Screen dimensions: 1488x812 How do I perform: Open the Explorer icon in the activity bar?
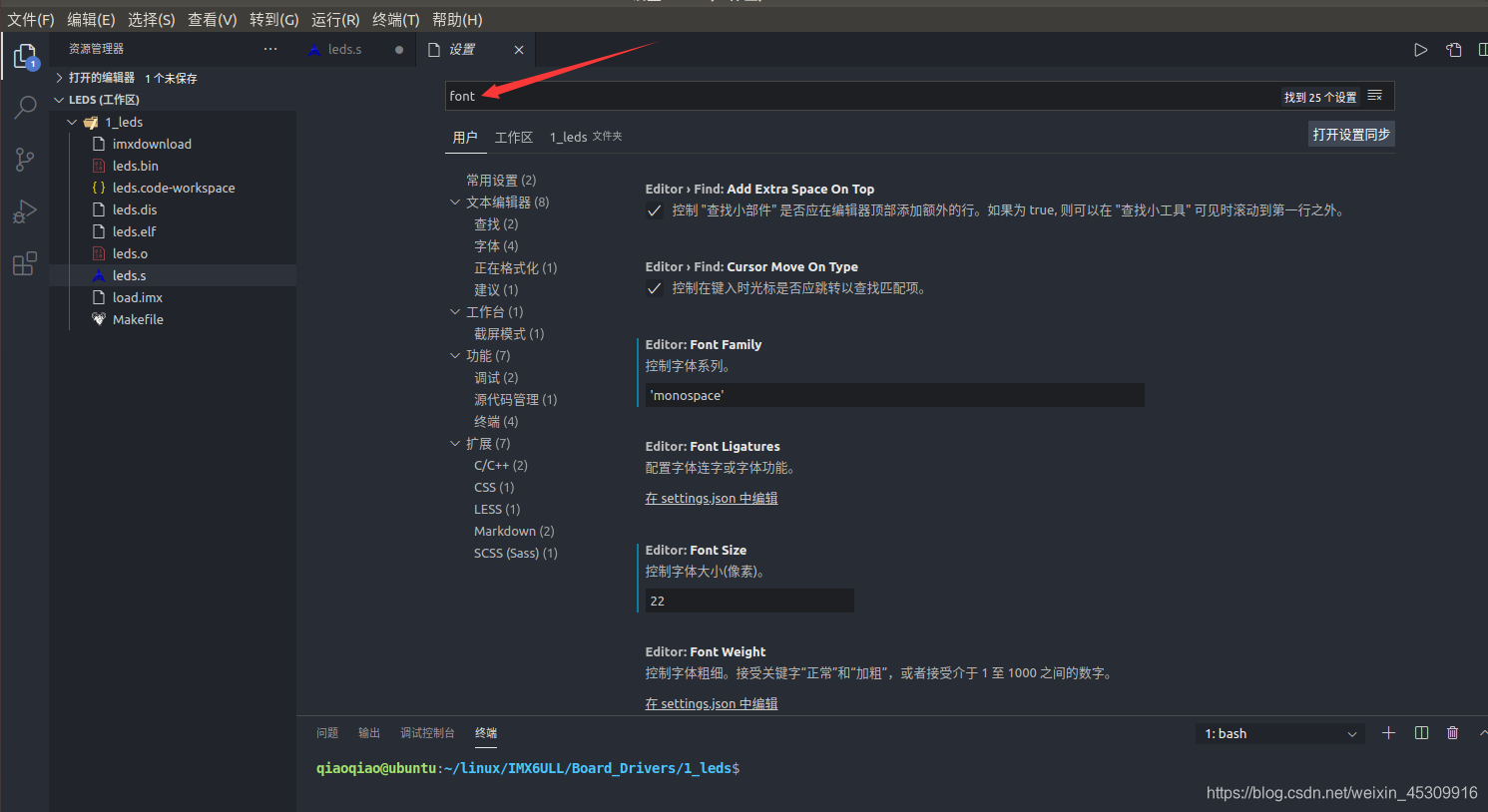pos(24,56)
